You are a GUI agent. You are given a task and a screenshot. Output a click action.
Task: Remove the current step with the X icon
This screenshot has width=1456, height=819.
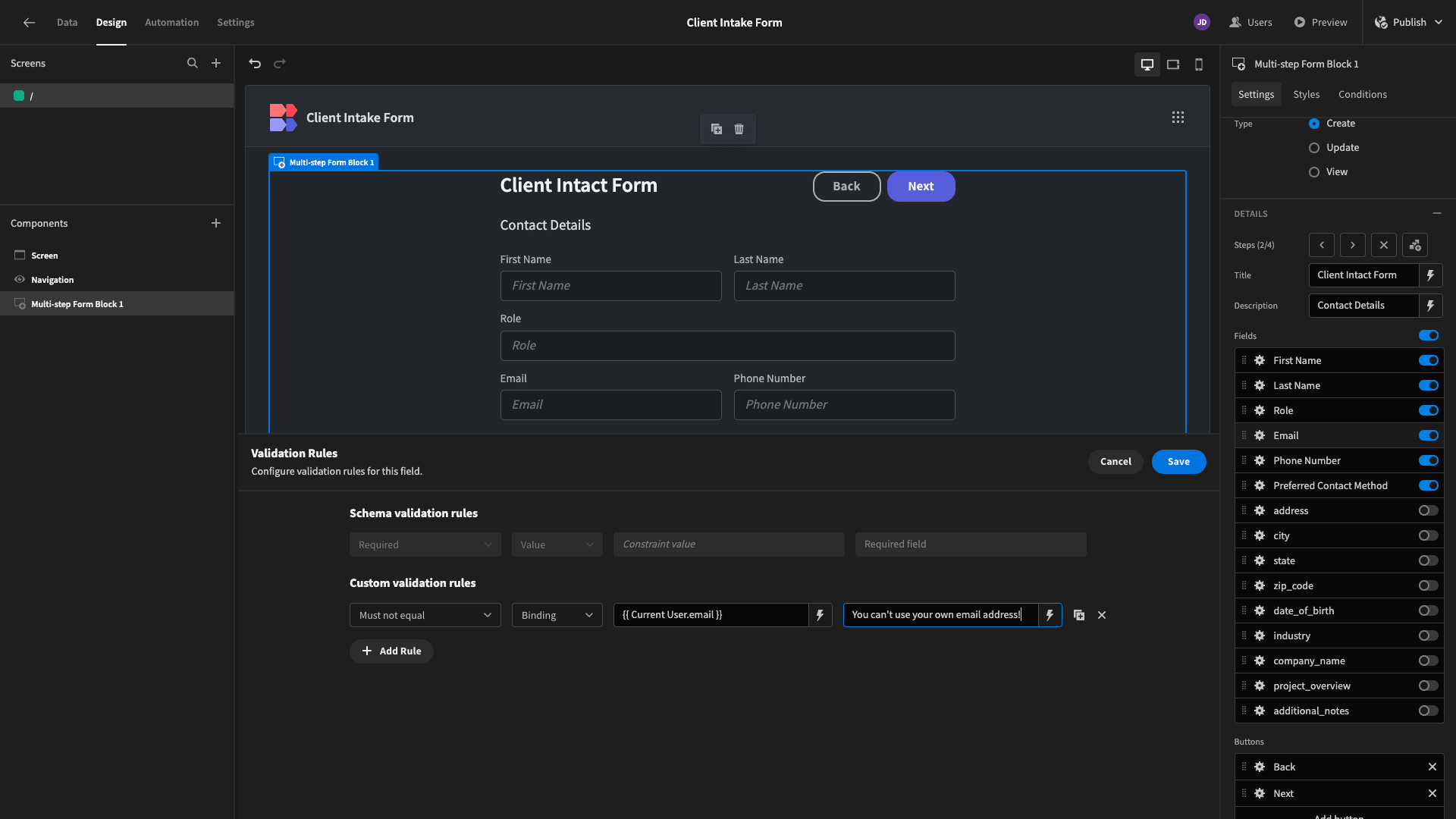pyautogui.click(x=1384, y=245)
